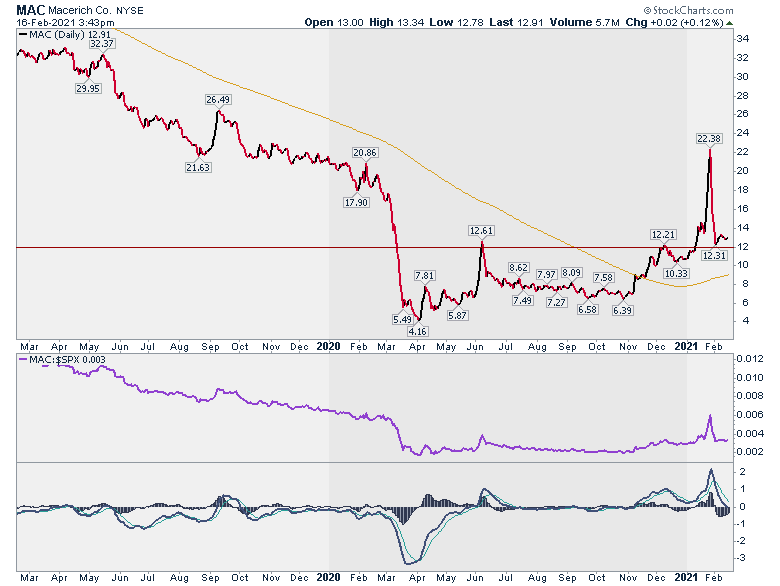
Task: Click the 2020 label on bottom time axis
Action: pos(328,578)
